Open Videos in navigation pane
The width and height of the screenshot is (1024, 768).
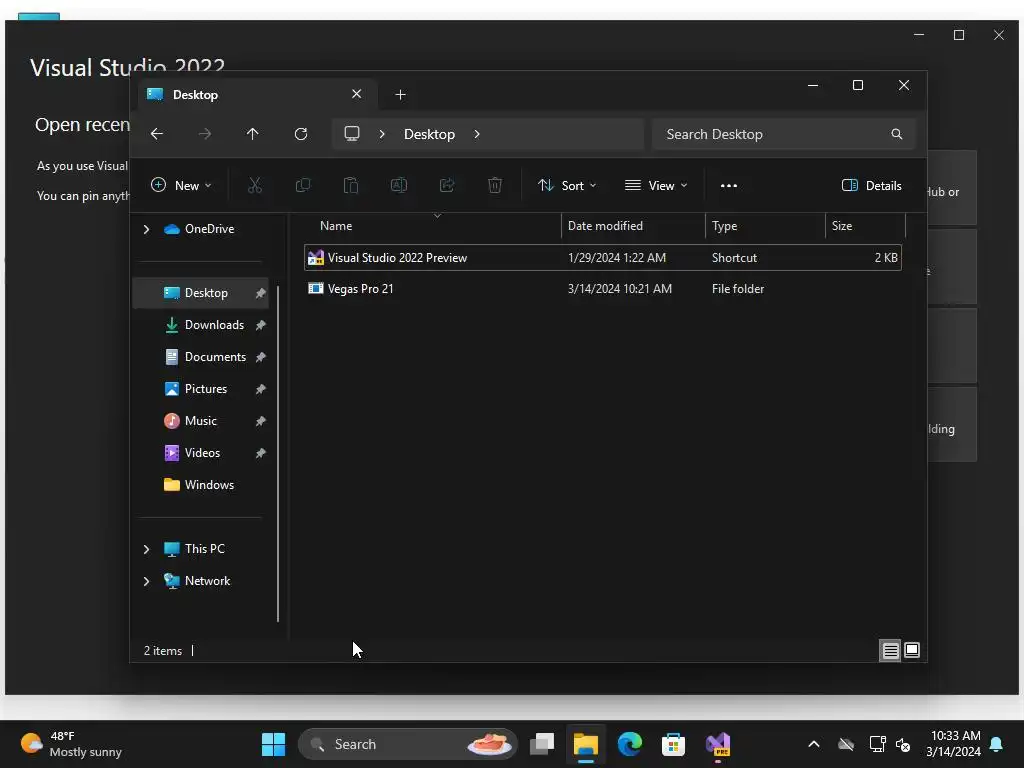202,453
